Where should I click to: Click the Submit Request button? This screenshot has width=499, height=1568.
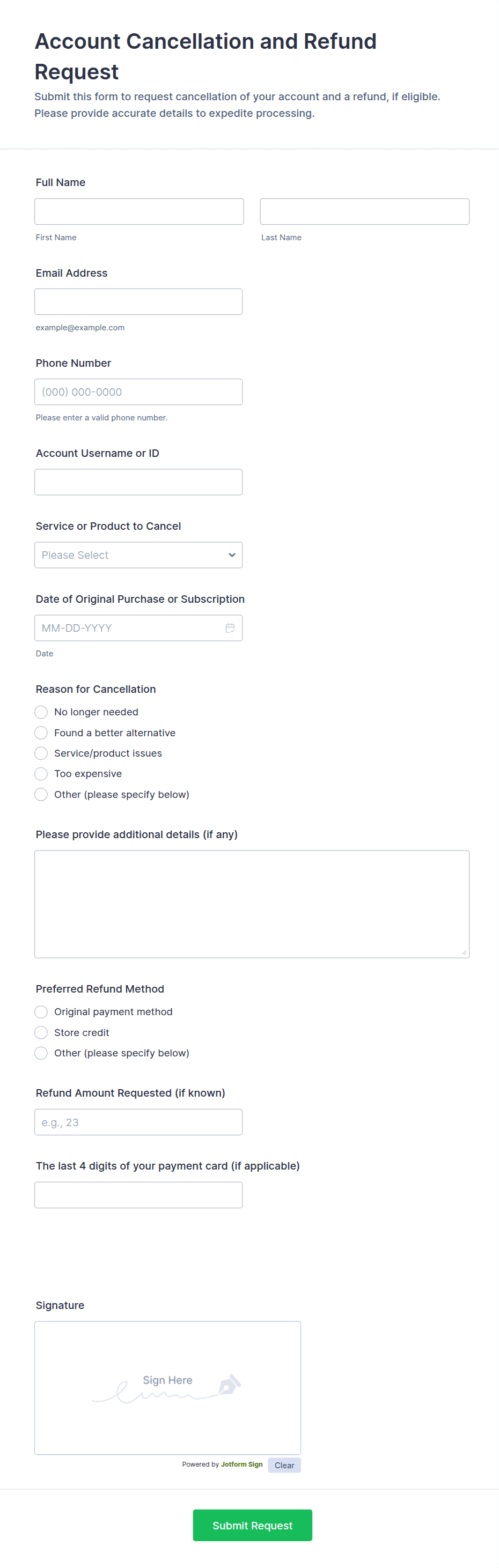(x=252, y=1525)
